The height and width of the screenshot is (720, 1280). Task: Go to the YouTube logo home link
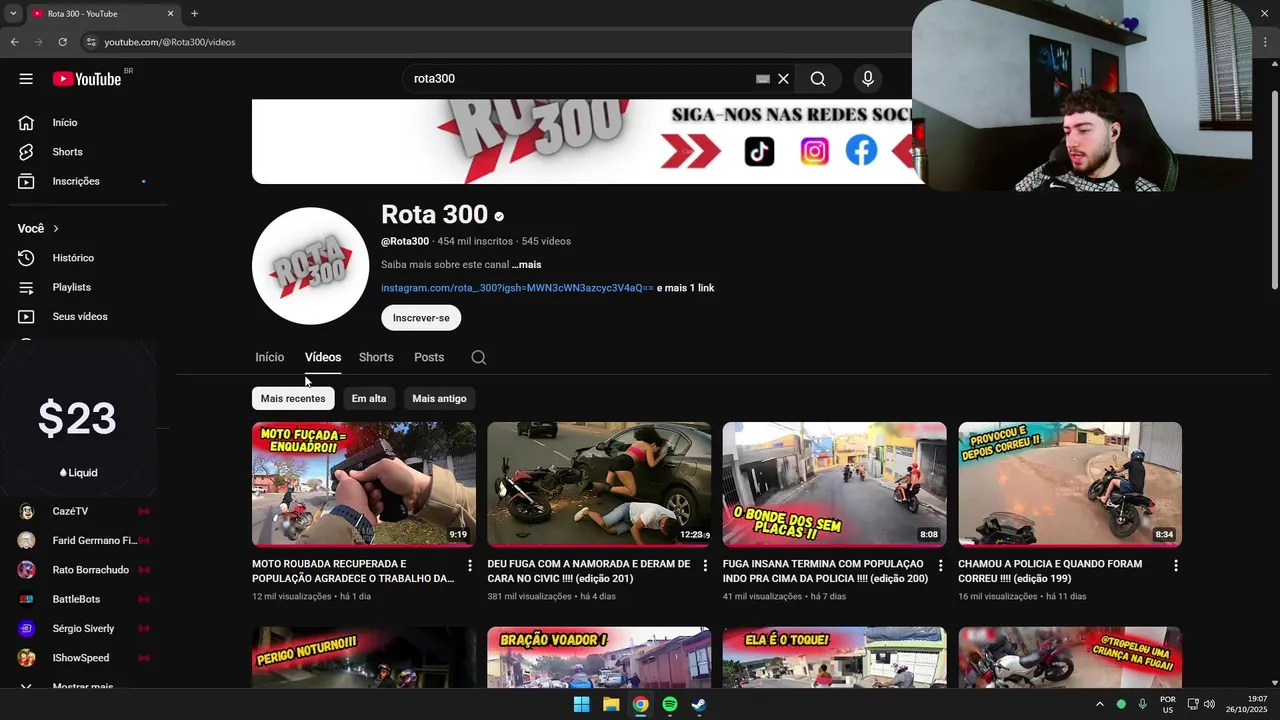(87, 79)
